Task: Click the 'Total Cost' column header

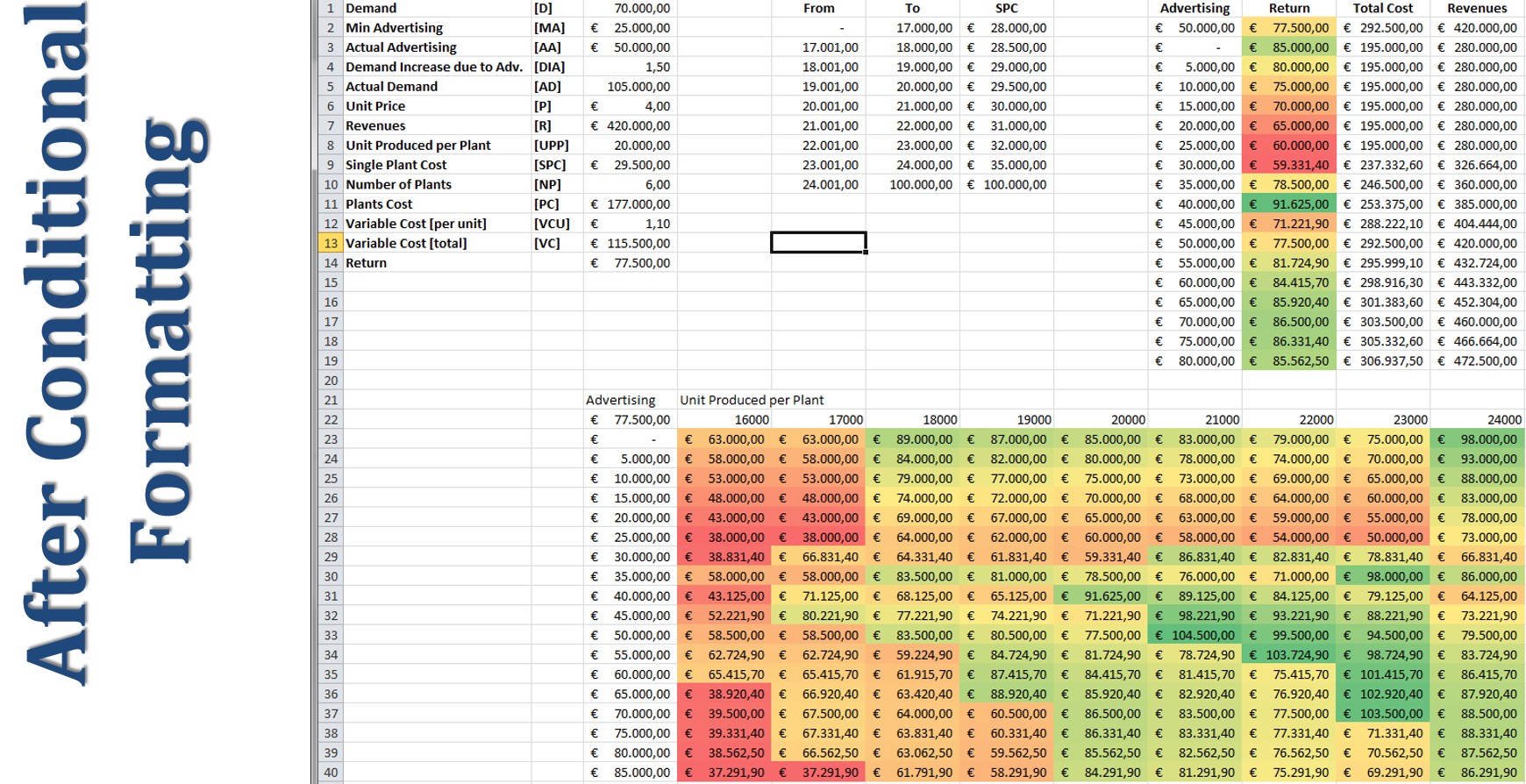Action: (1383, 8)
